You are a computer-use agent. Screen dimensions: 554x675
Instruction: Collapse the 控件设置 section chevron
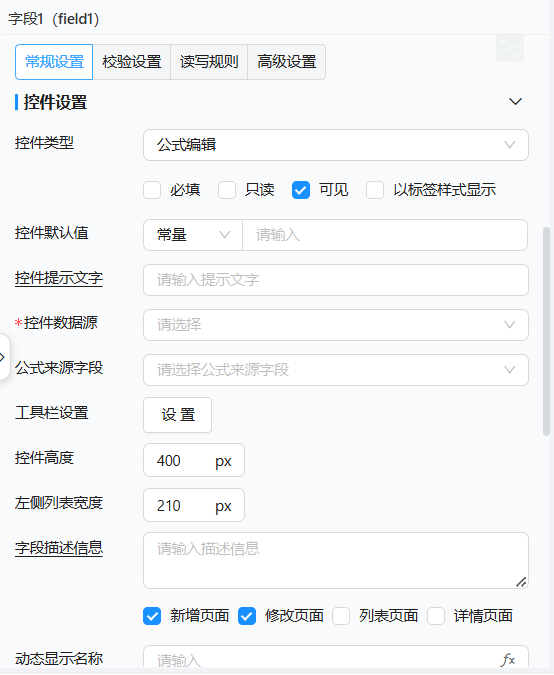pyautogui.click(x=515, y=102)
